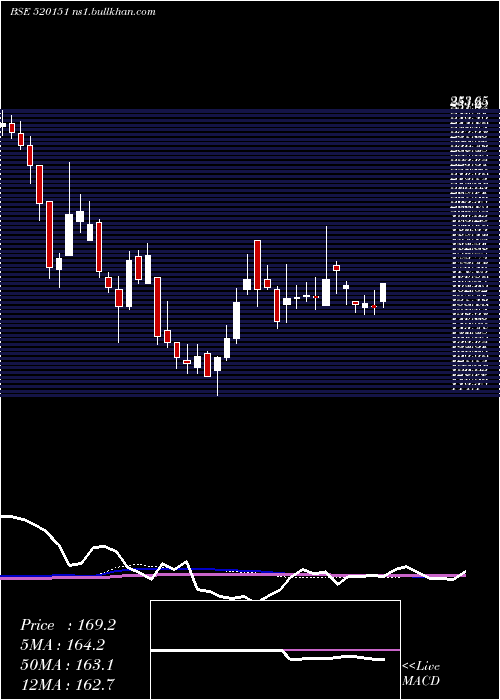Screen dimensions: 500x700
Task: Click the '12MA : 162.7' value
Action: click(x=68, y=684)
